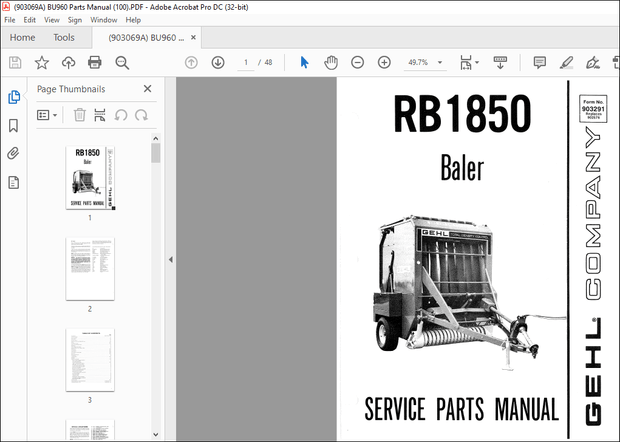Click the Zoom In plus icon

point(384,62)
